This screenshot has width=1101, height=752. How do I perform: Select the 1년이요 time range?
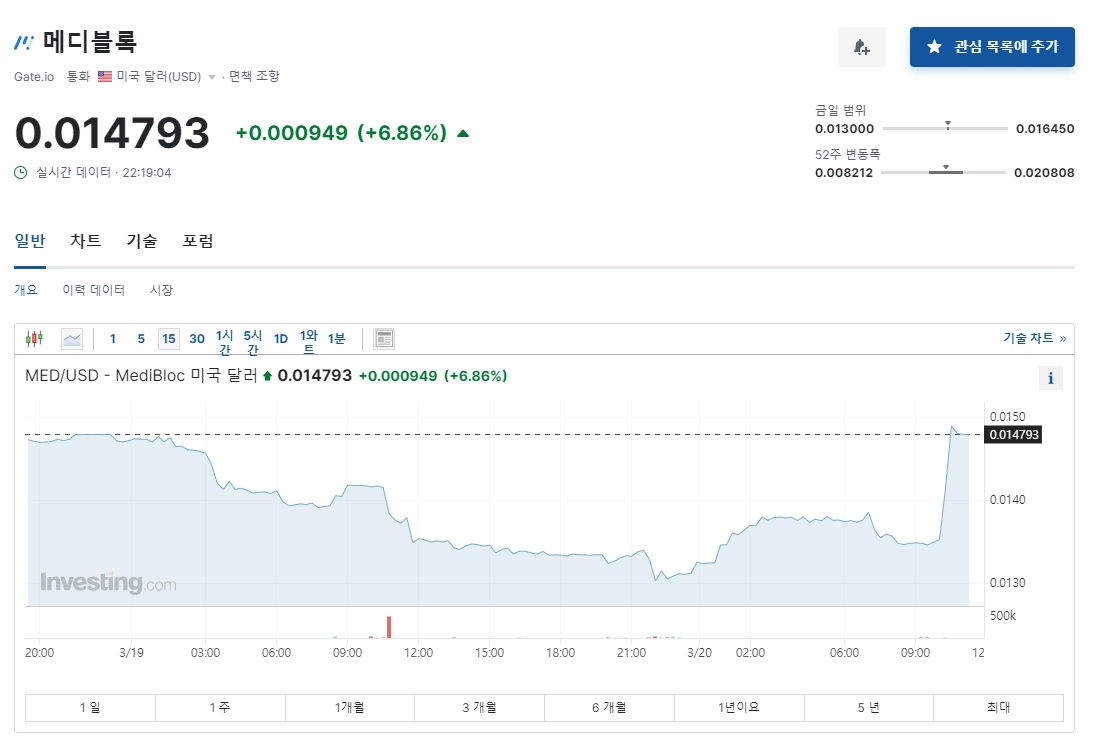pos(739,708)
